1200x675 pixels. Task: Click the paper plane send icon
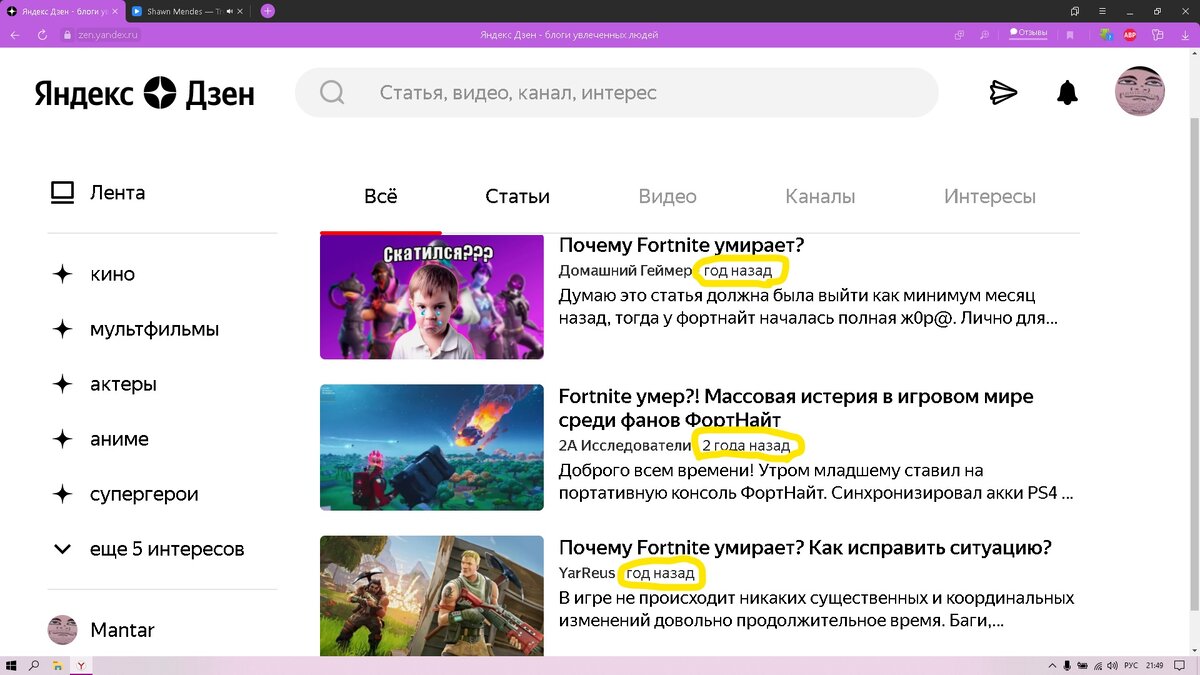(1003, 92)
